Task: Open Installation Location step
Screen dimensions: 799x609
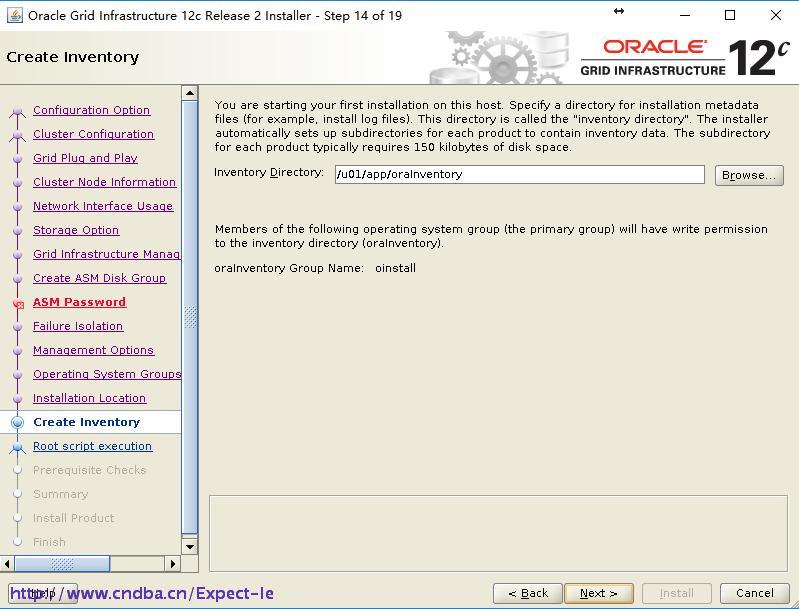Action: 89,398
